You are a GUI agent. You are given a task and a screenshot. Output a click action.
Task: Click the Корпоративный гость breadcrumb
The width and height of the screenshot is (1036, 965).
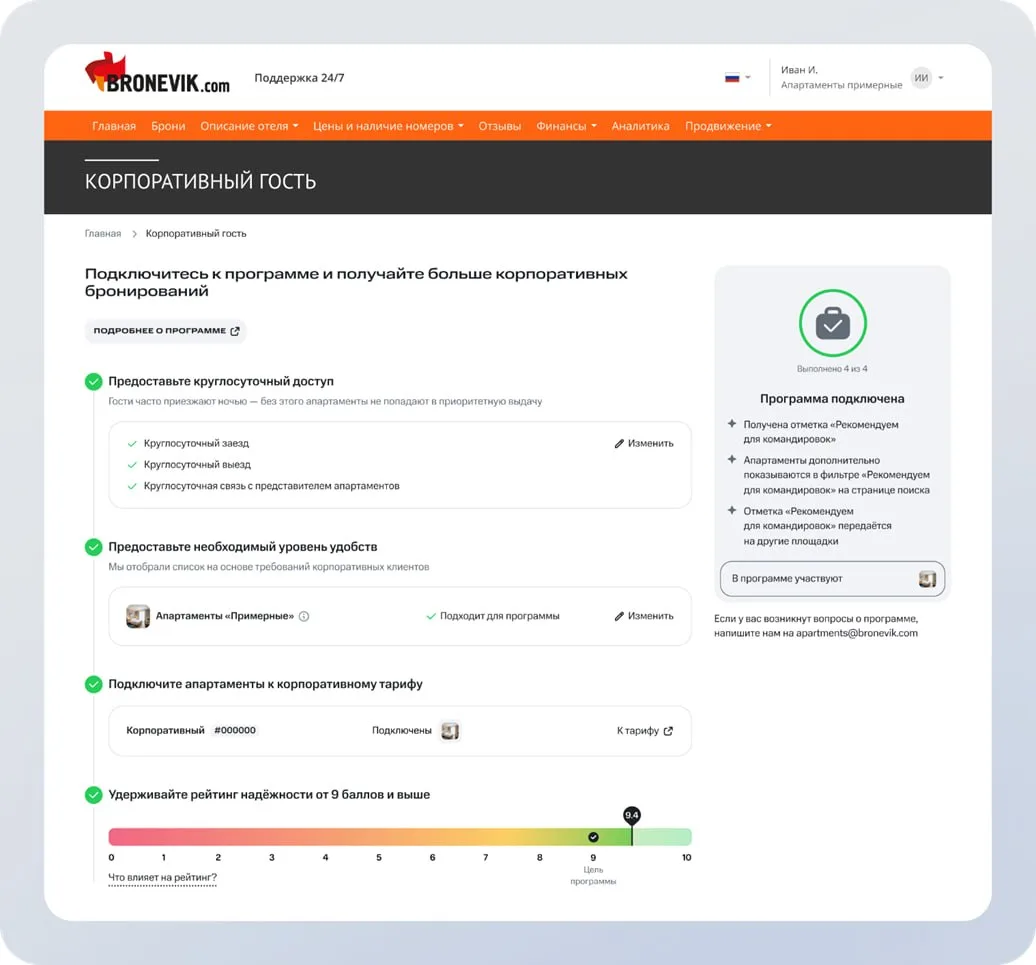[196, 234]
